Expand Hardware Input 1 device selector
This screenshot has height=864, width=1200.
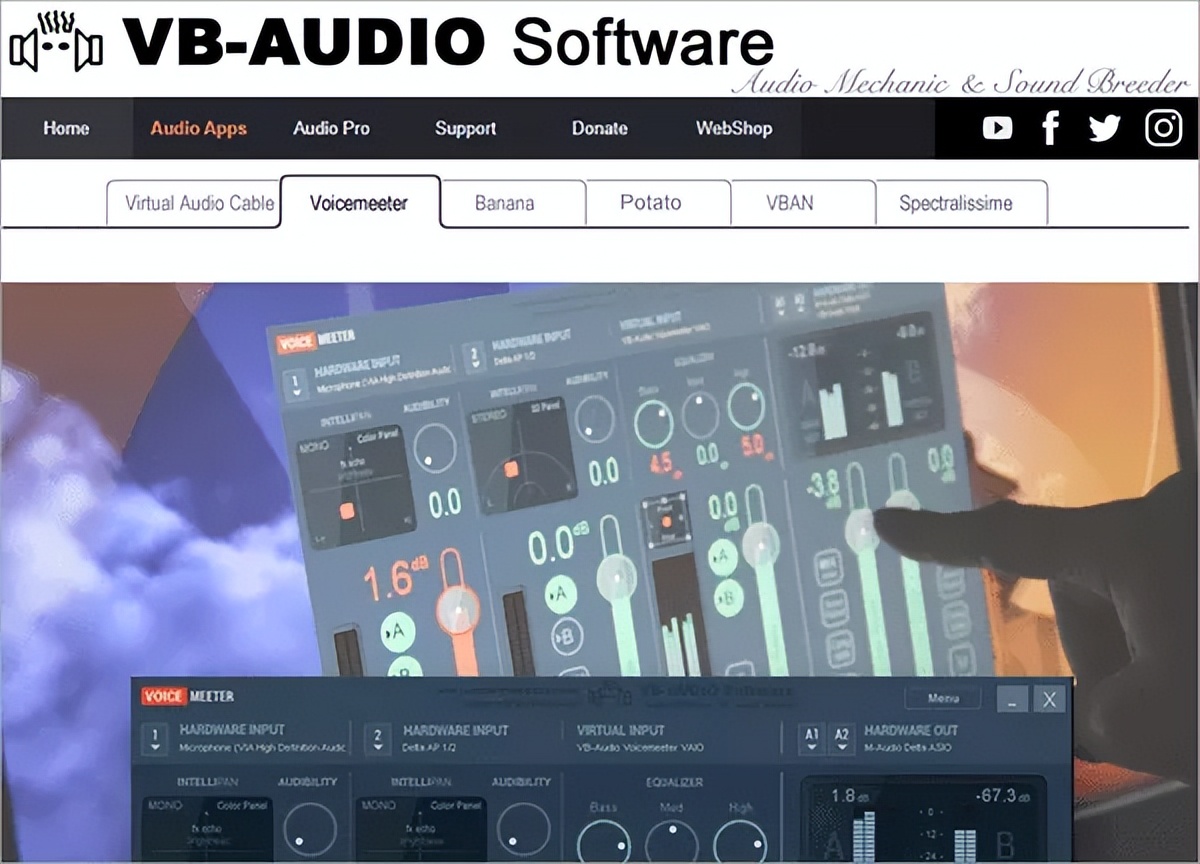point(154,740)
